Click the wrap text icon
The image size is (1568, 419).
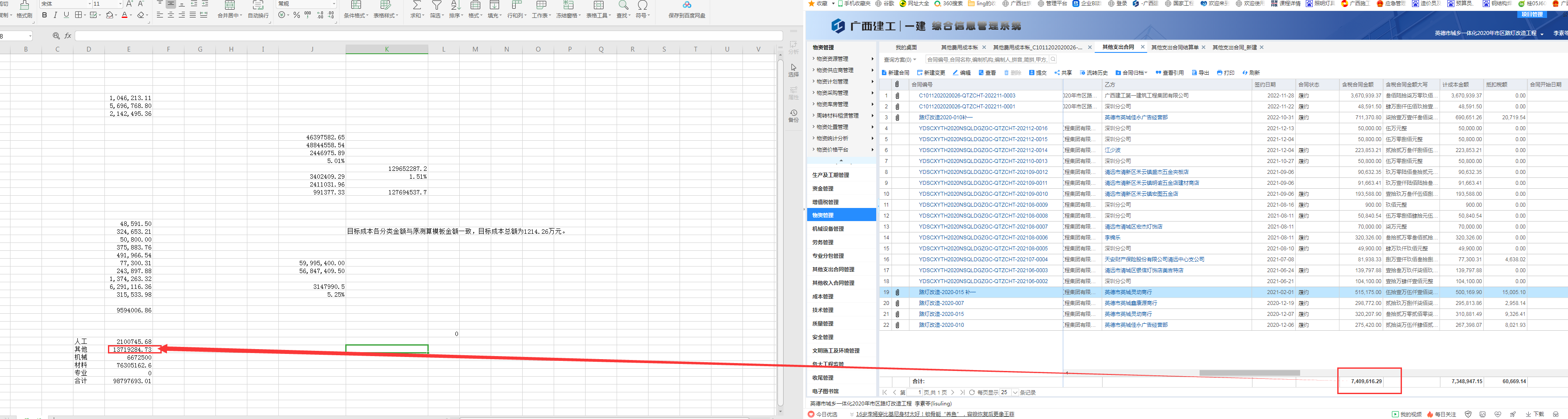tap(258, 5)
